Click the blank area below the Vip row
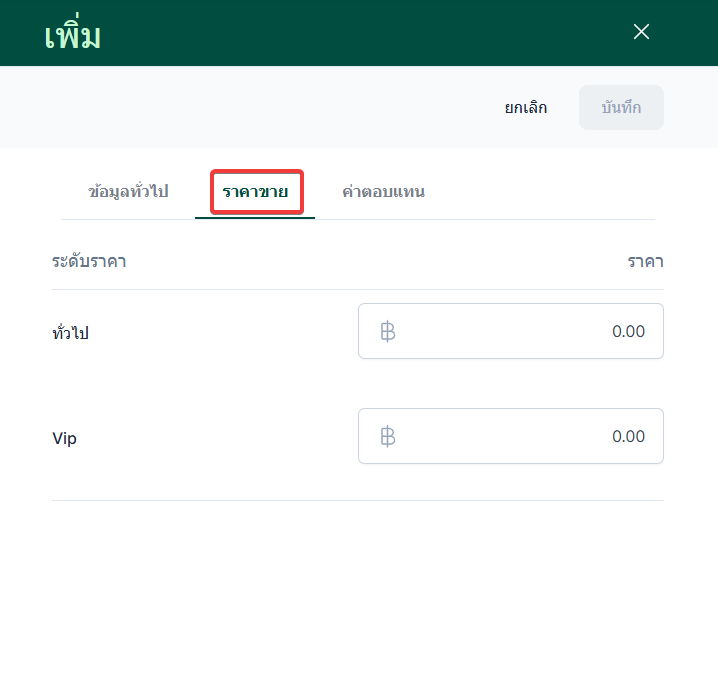This screenshot has height=696, width=718. pos(358,590)
